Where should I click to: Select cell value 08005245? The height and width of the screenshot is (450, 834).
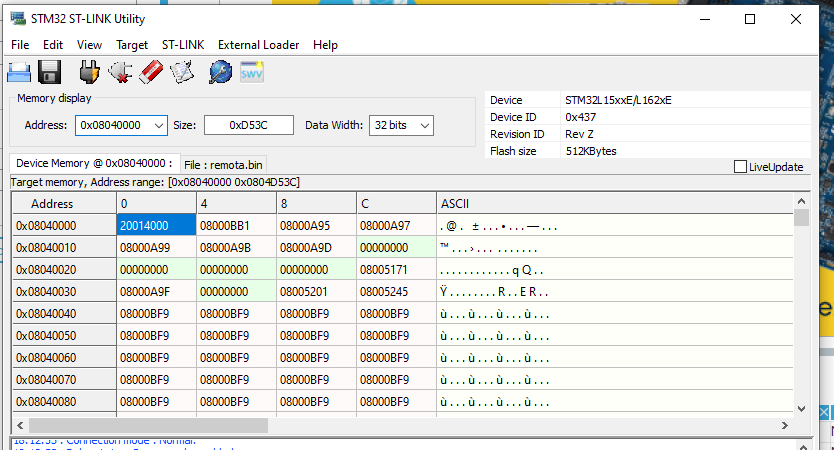click(396, 291)
